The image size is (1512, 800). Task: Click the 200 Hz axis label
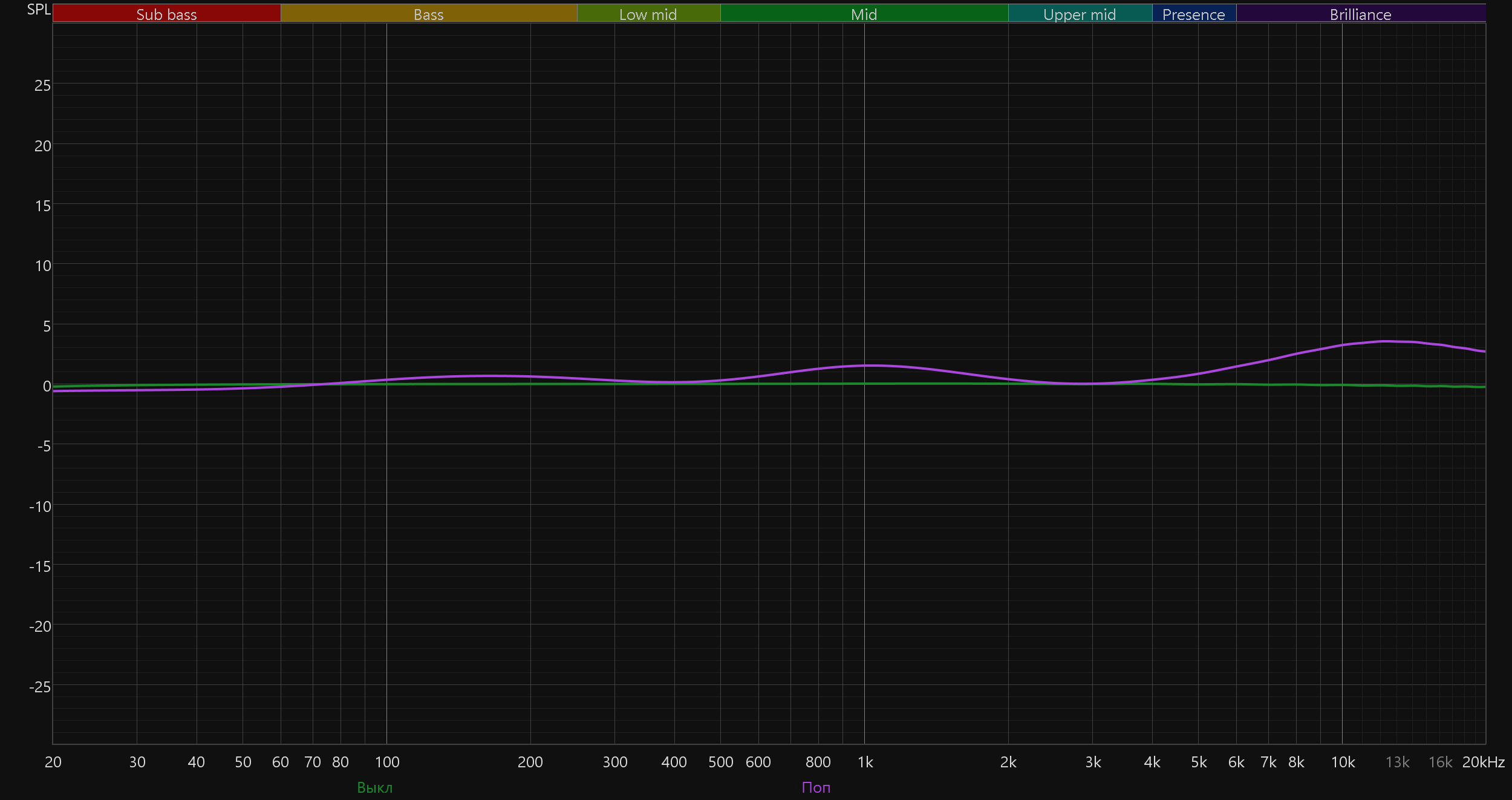click(530, 762)
